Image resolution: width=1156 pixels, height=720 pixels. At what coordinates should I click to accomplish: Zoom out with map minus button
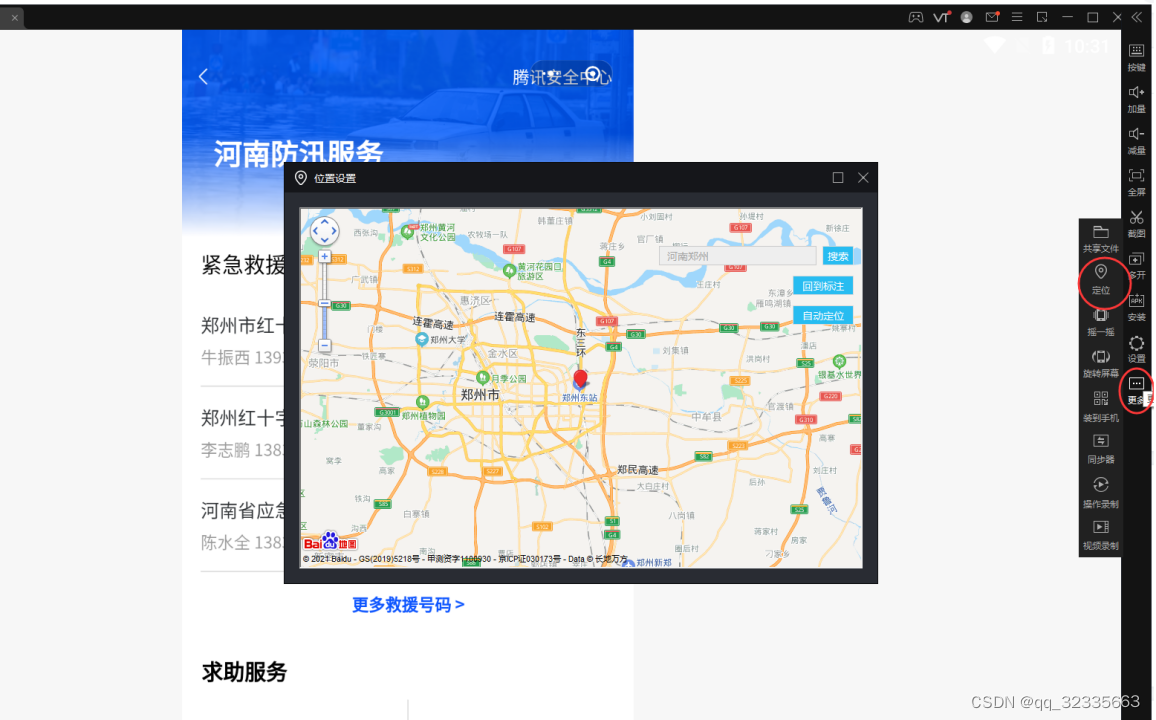tap(324, 345)
